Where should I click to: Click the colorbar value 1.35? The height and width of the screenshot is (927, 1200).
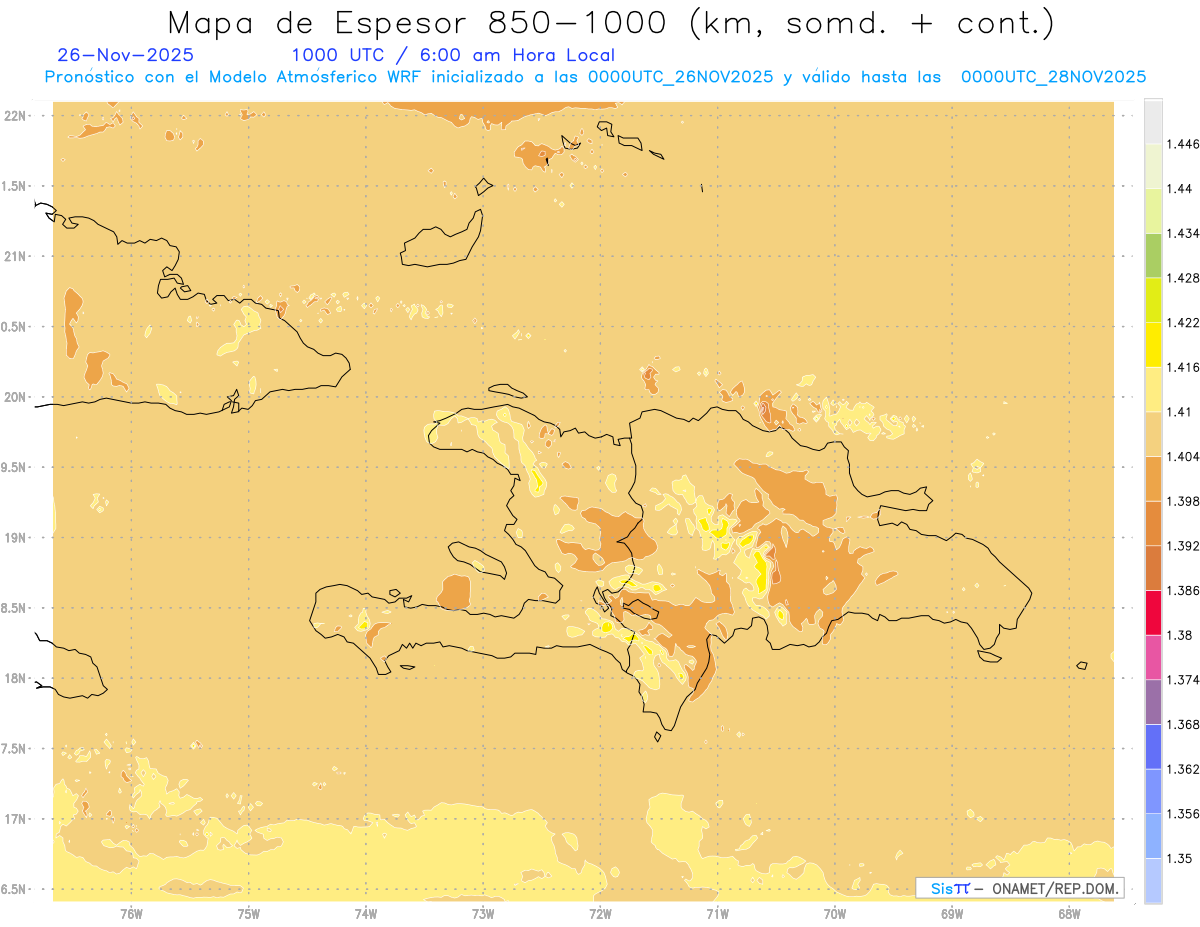[x=1181, y=858]
